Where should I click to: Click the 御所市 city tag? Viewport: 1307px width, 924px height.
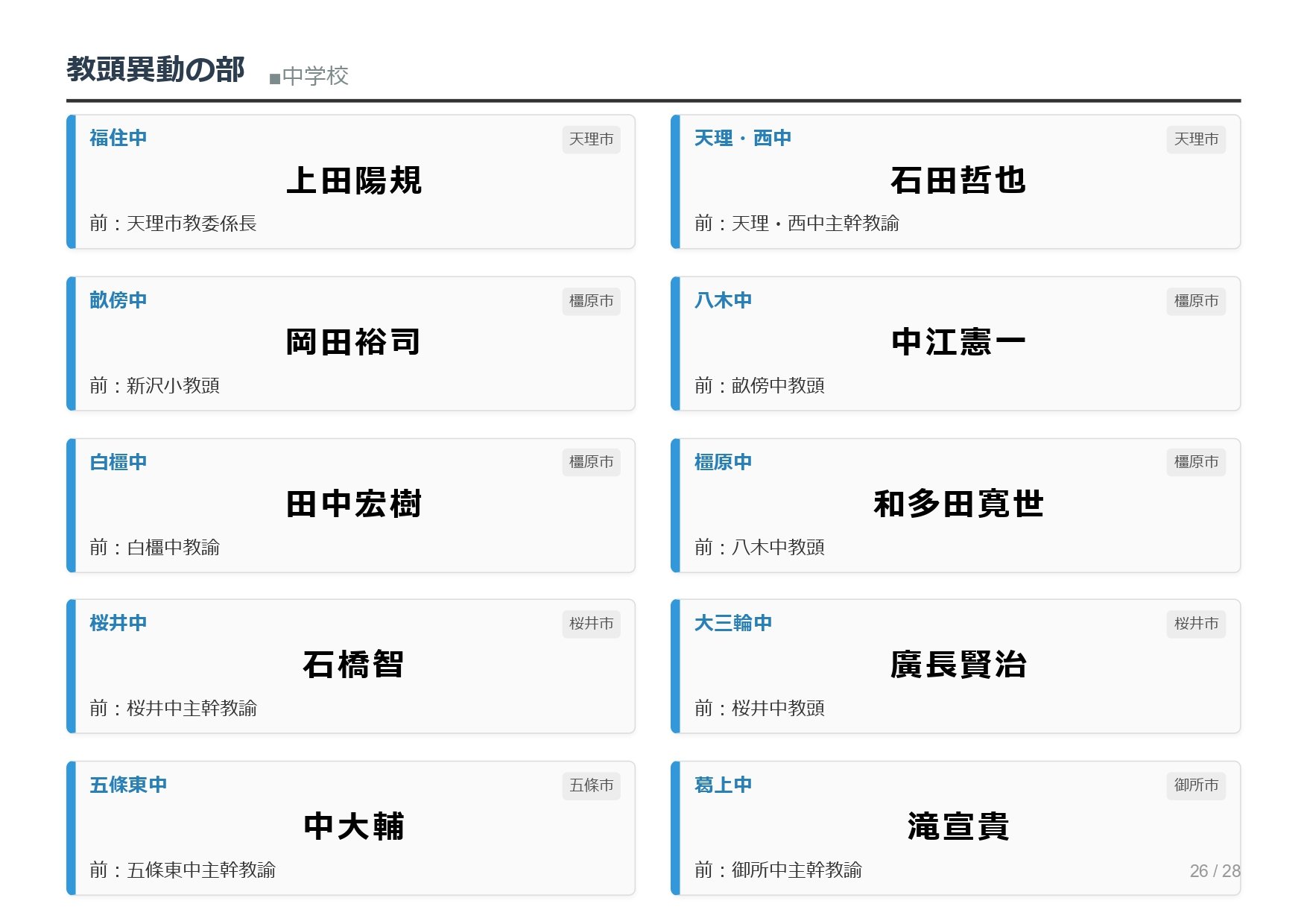(1195, 785)
